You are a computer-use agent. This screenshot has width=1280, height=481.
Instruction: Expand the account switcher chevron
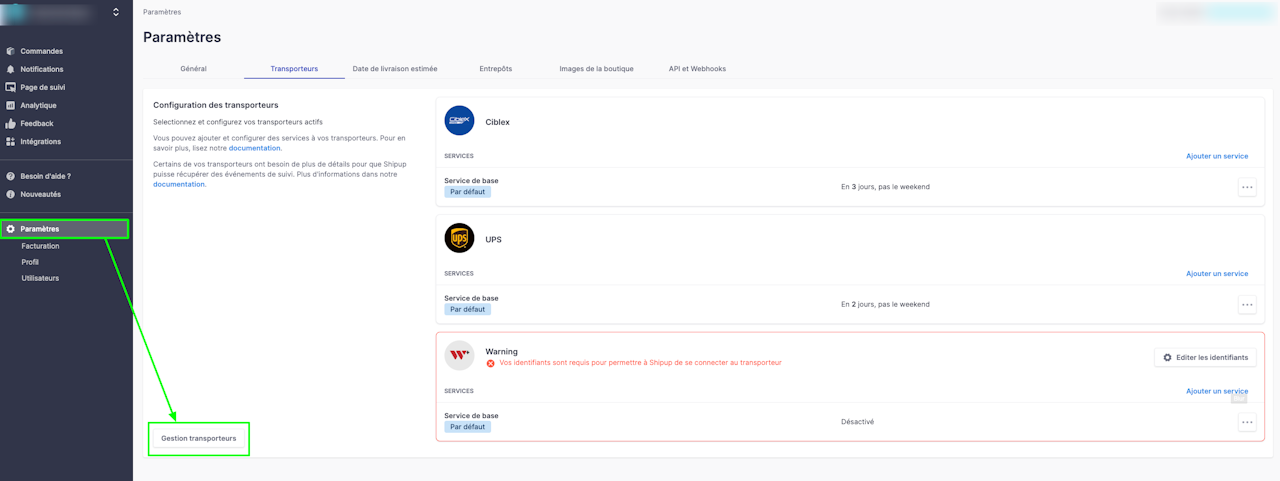116,12
